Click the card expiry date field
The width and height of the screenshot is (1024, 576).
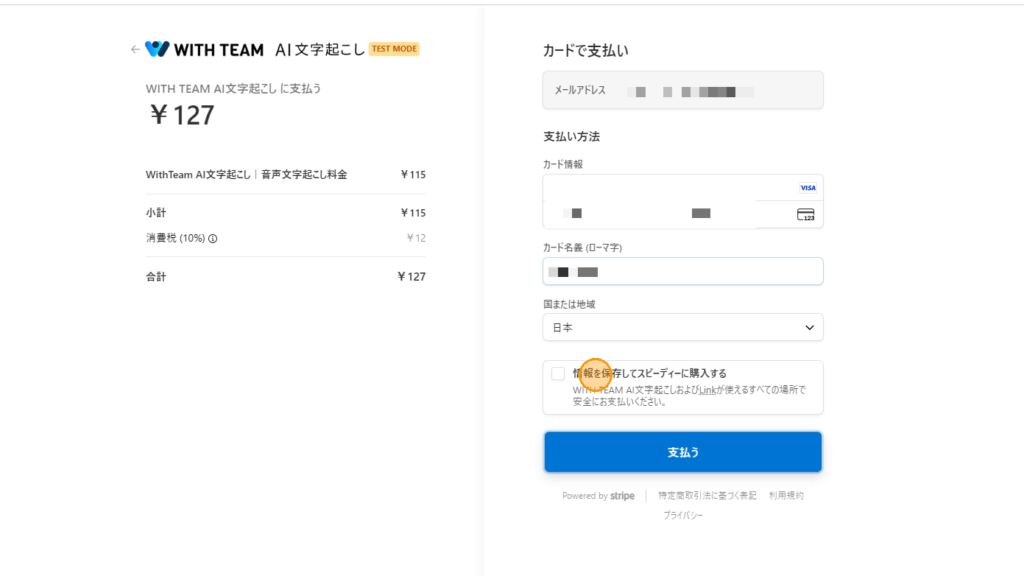(612, 214)
